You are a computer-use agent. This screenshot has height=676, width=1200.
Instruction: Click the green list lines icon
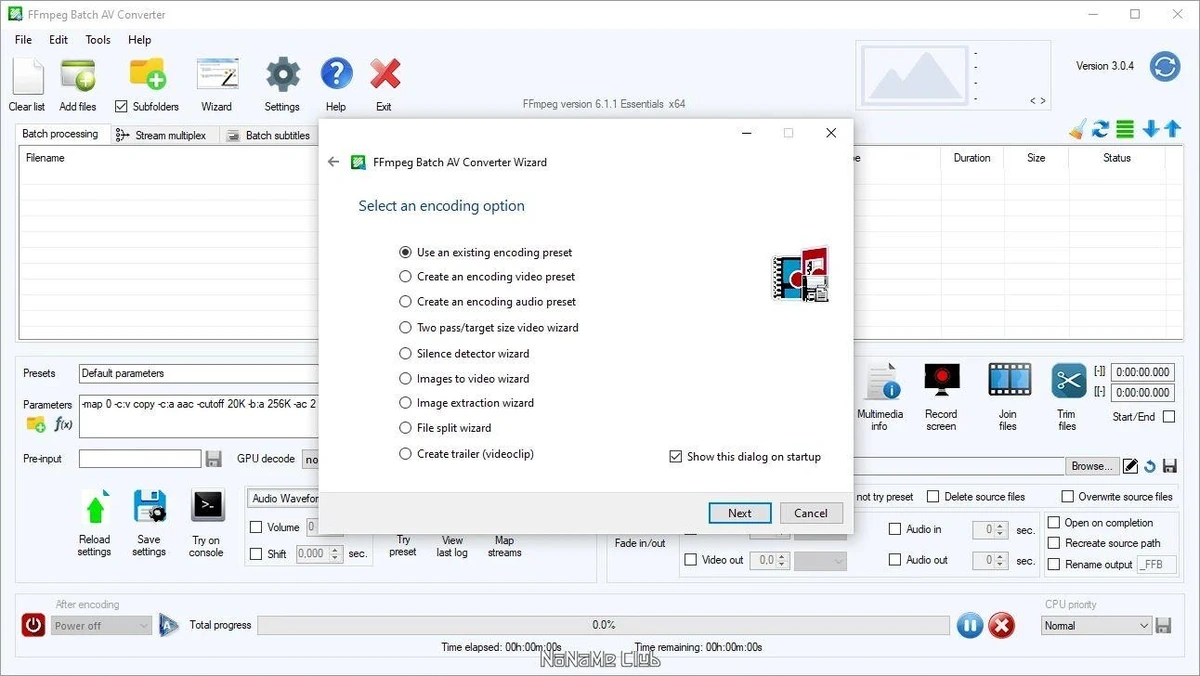(x=1125, y=129)
